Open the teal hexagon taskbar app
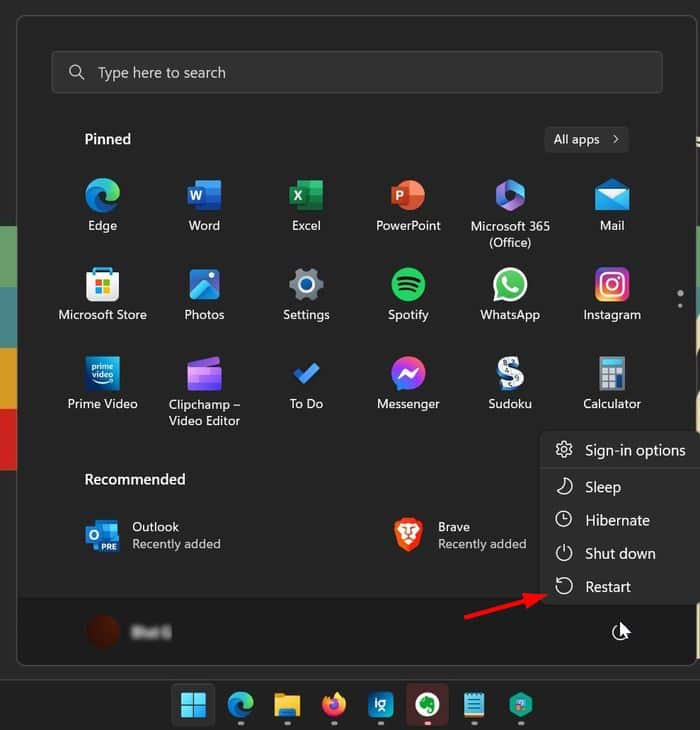The image size is (700, 730). (x=521, y=705)
